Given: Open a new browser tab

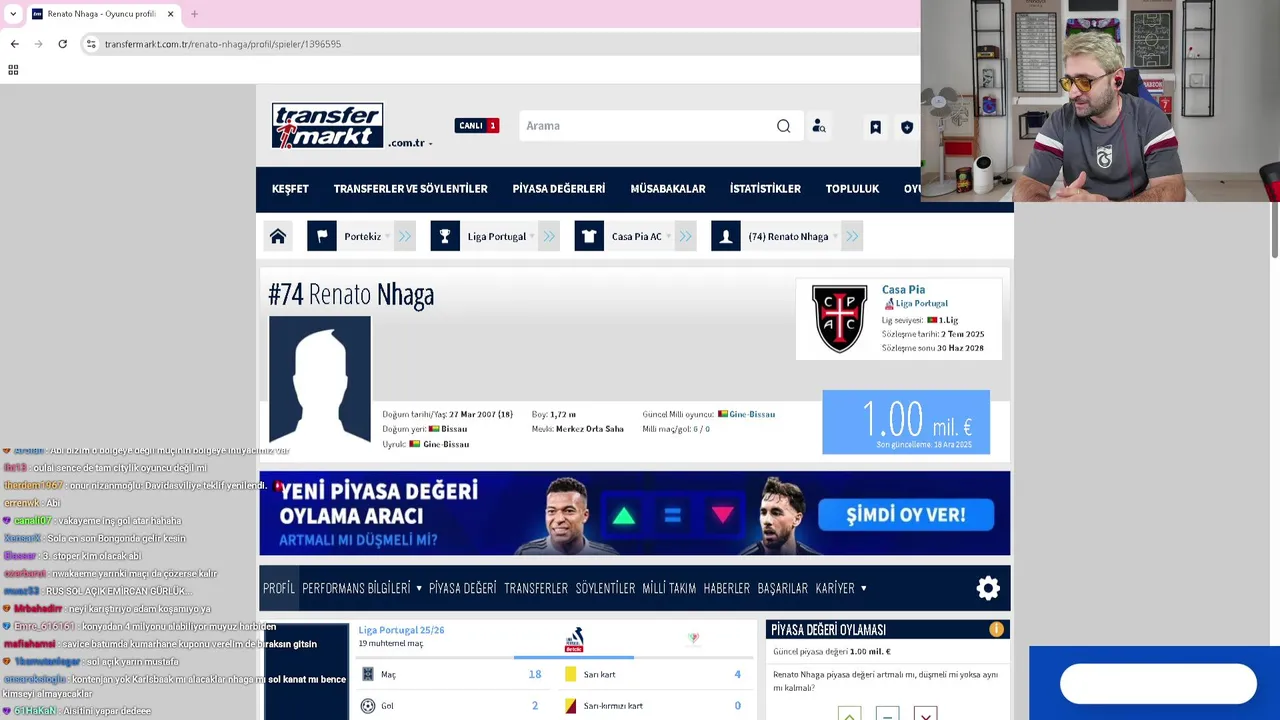Looking at the screenshot, I should coord(194,14).
